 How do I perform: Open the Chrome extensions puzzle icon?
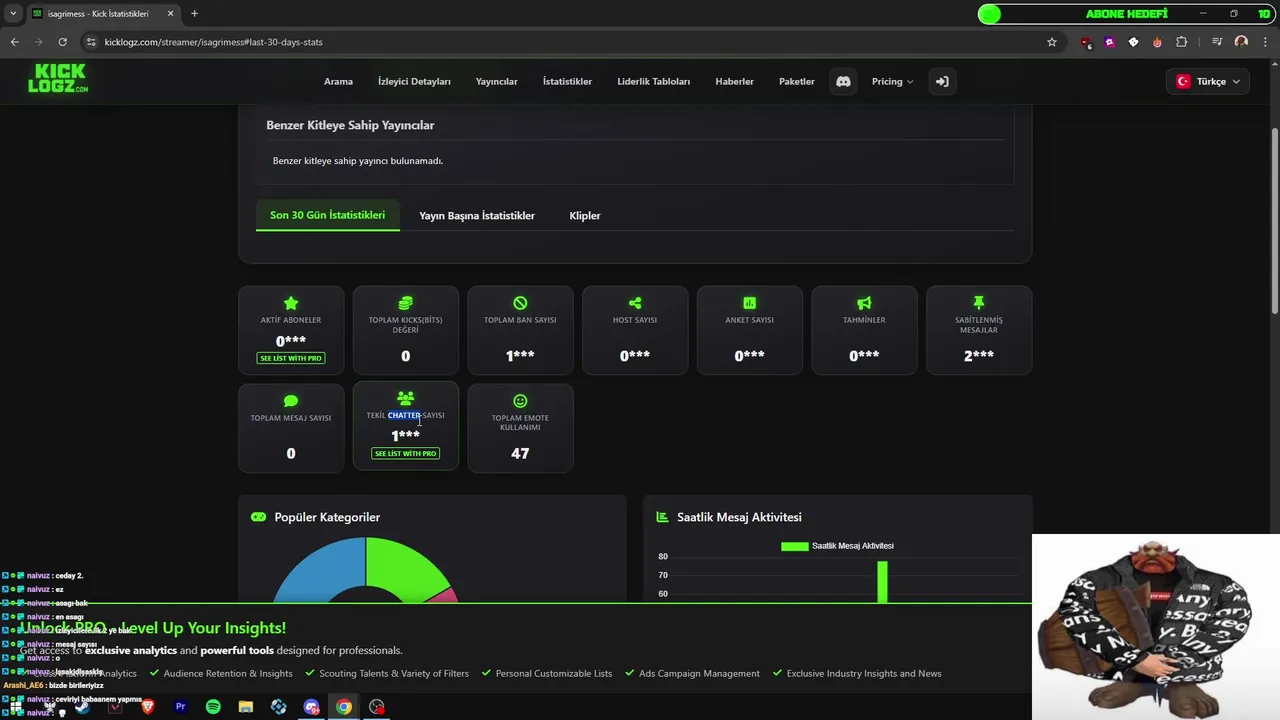click(1181, 42)
